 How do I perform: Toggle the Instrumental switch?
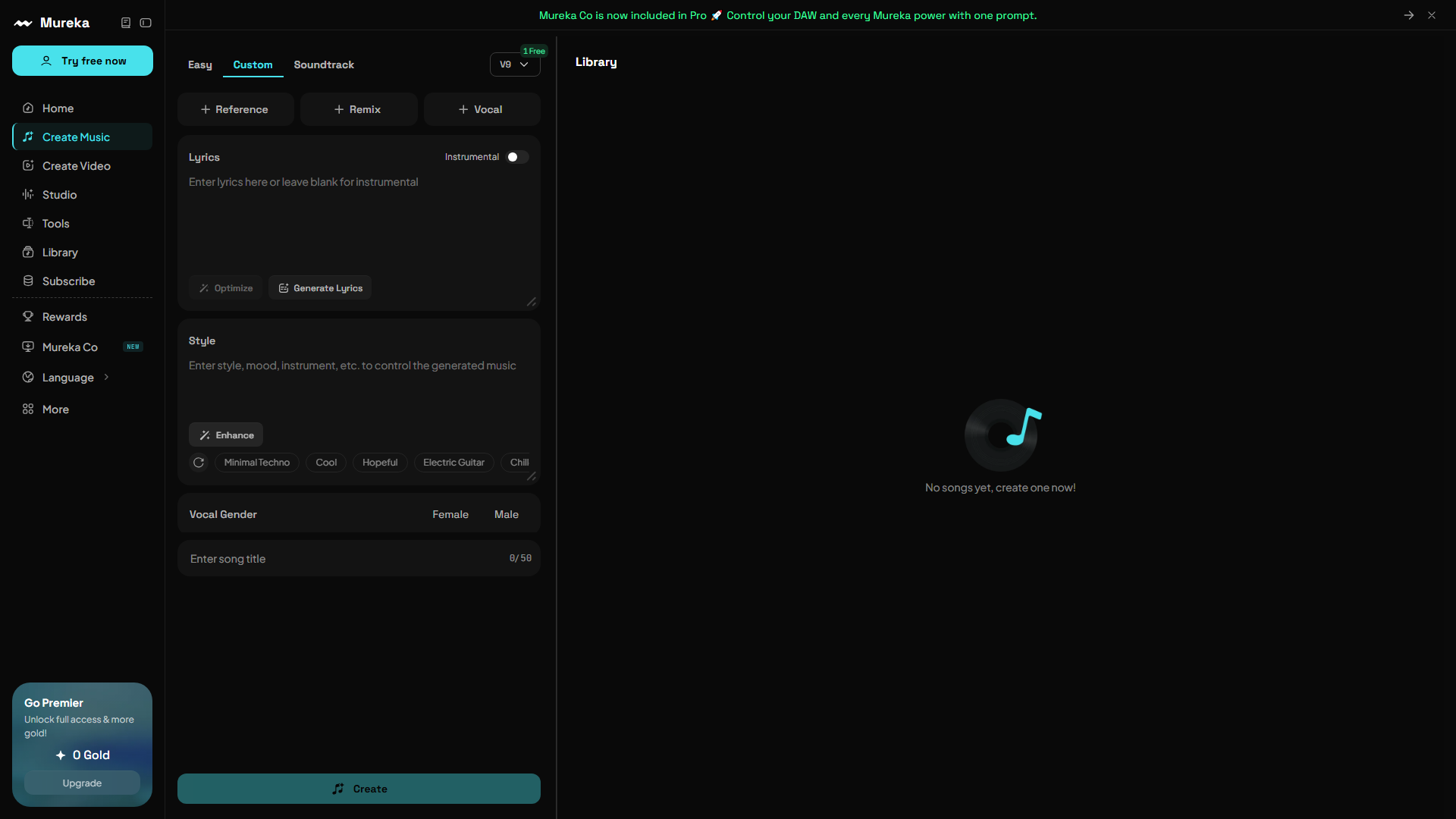tap(518, 157)
